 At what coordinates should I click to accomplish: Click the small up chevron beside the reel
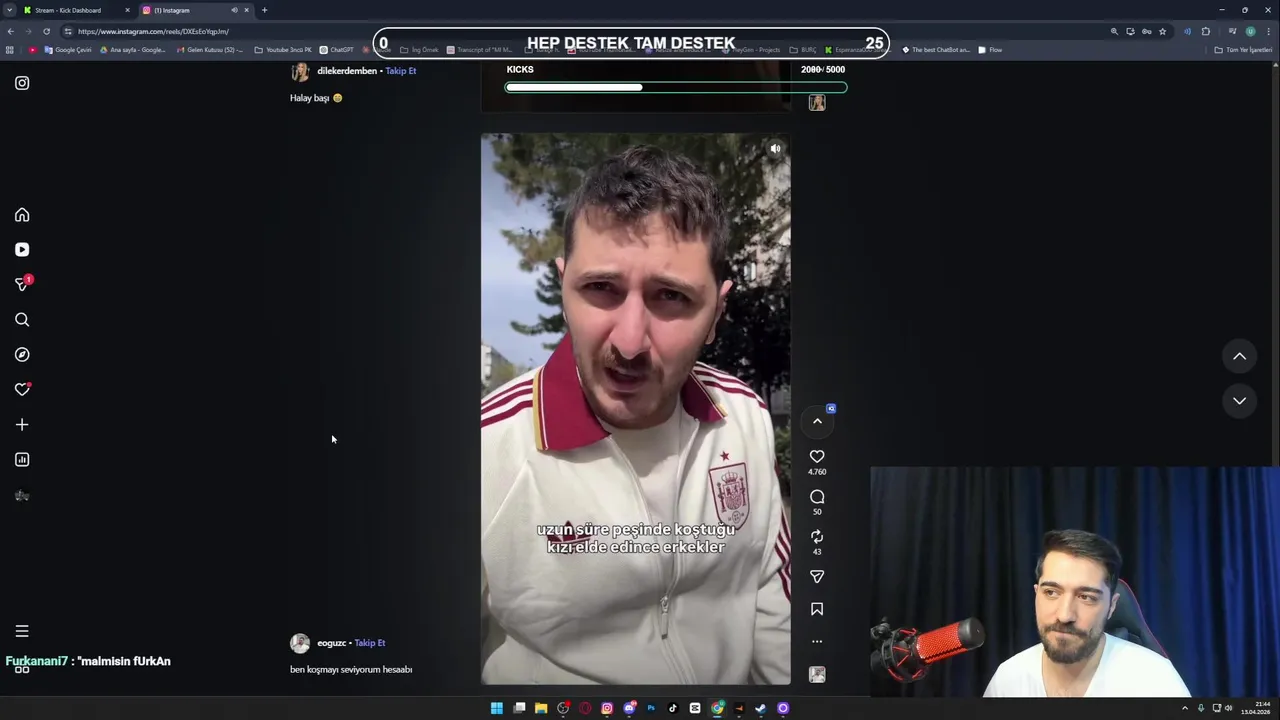[817, 421]
